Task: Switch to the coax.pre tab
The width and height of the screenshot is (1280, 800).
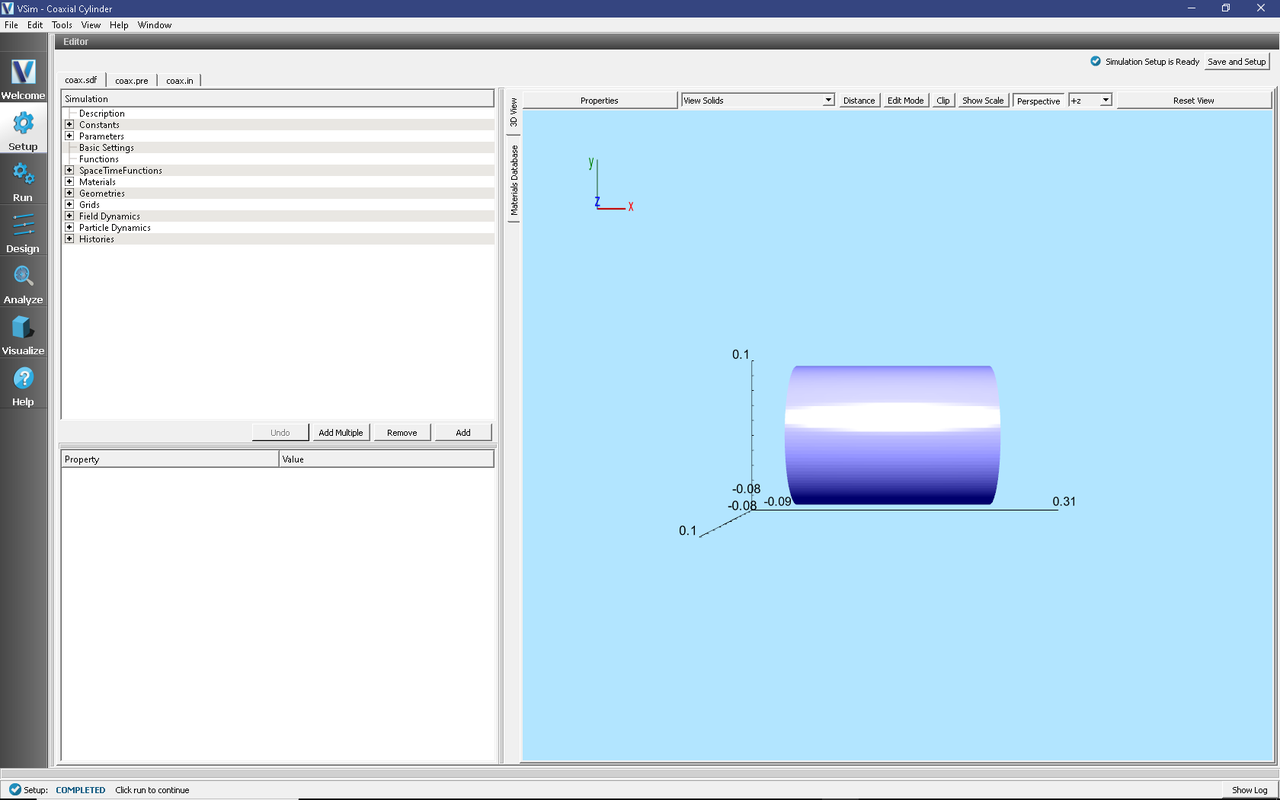Action: 131,80
